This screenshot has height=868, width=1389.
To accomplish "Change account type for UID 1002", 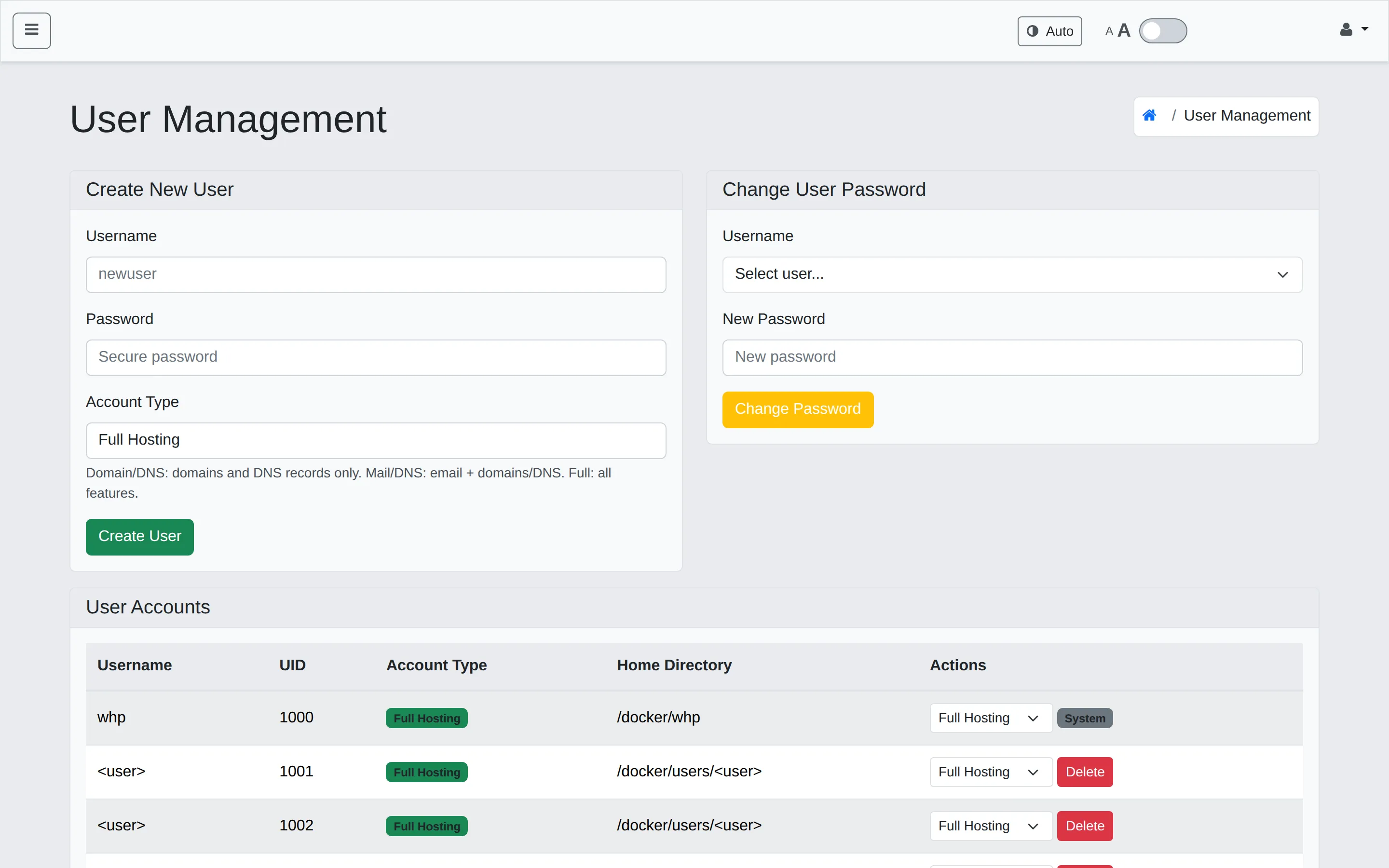I will [991, 826].
